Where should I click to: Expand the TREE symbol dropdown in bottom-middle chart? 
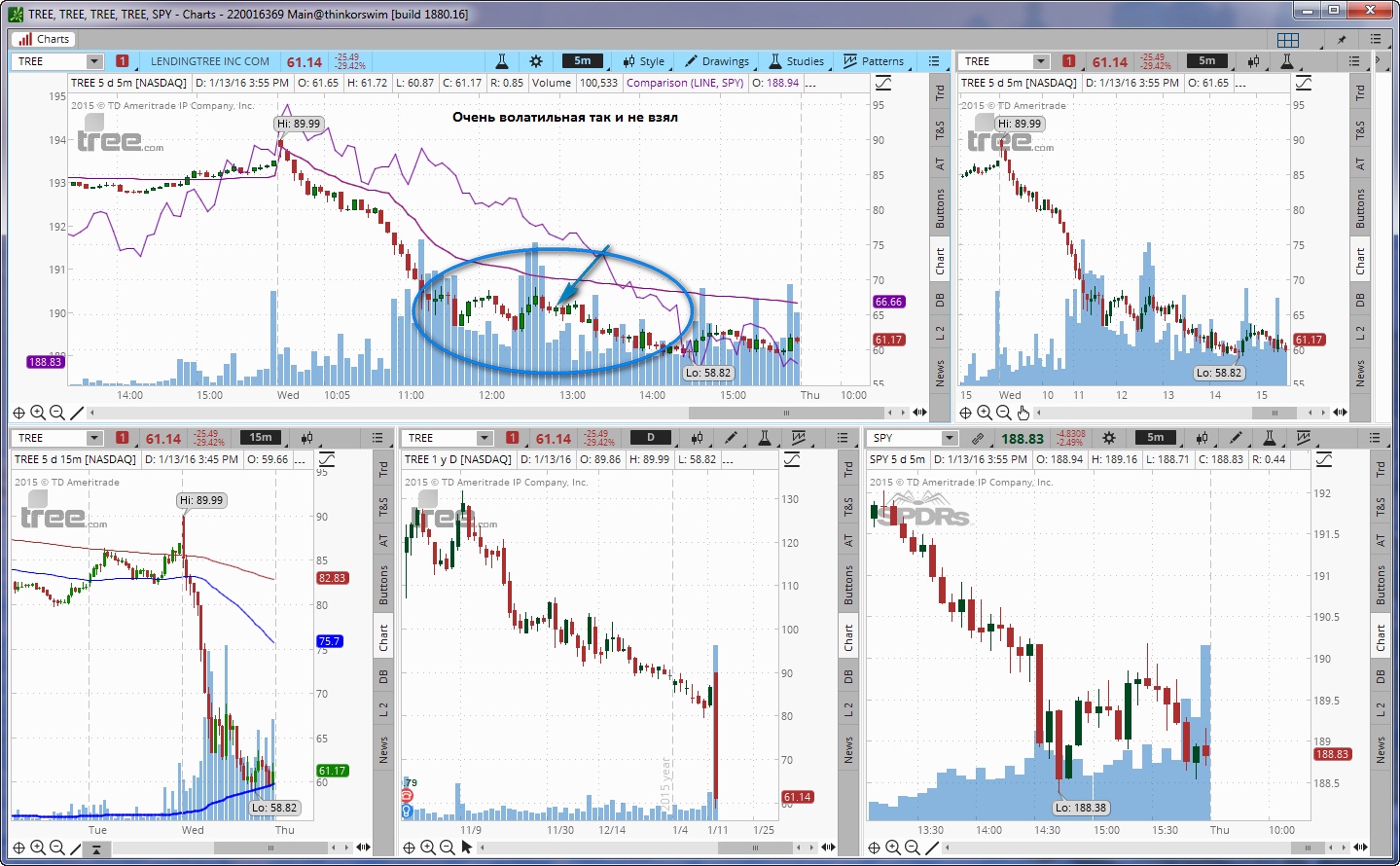(485, 438)
